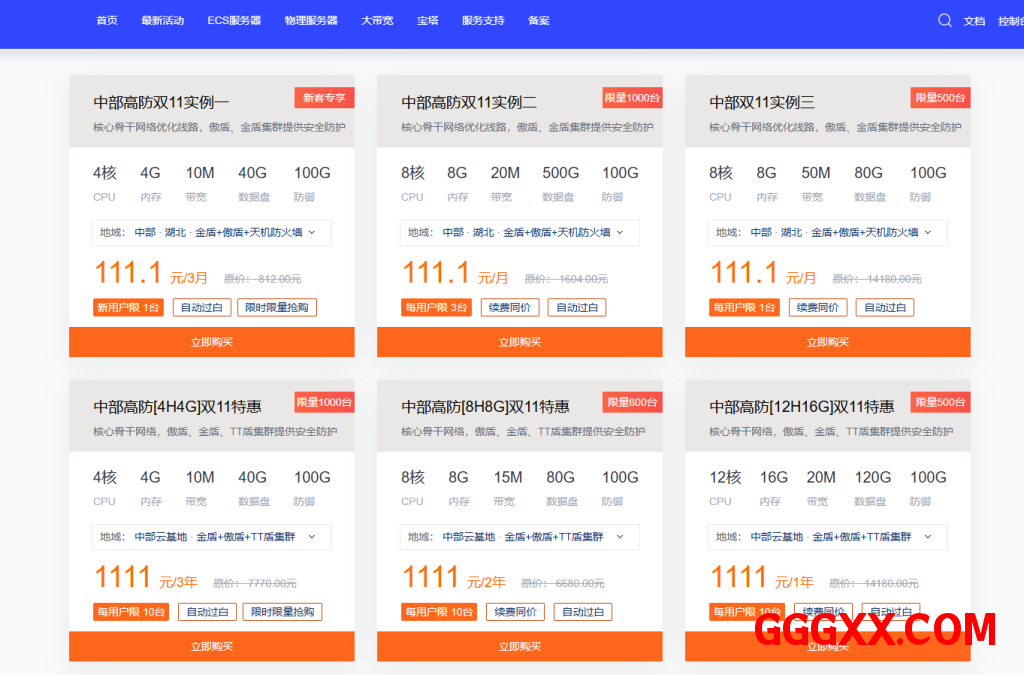The height and width of the screenshot is (675, 1024).
Task: Click 续费同价 tag on 中部高防双11实例二
Action: [x=510, y=308]
